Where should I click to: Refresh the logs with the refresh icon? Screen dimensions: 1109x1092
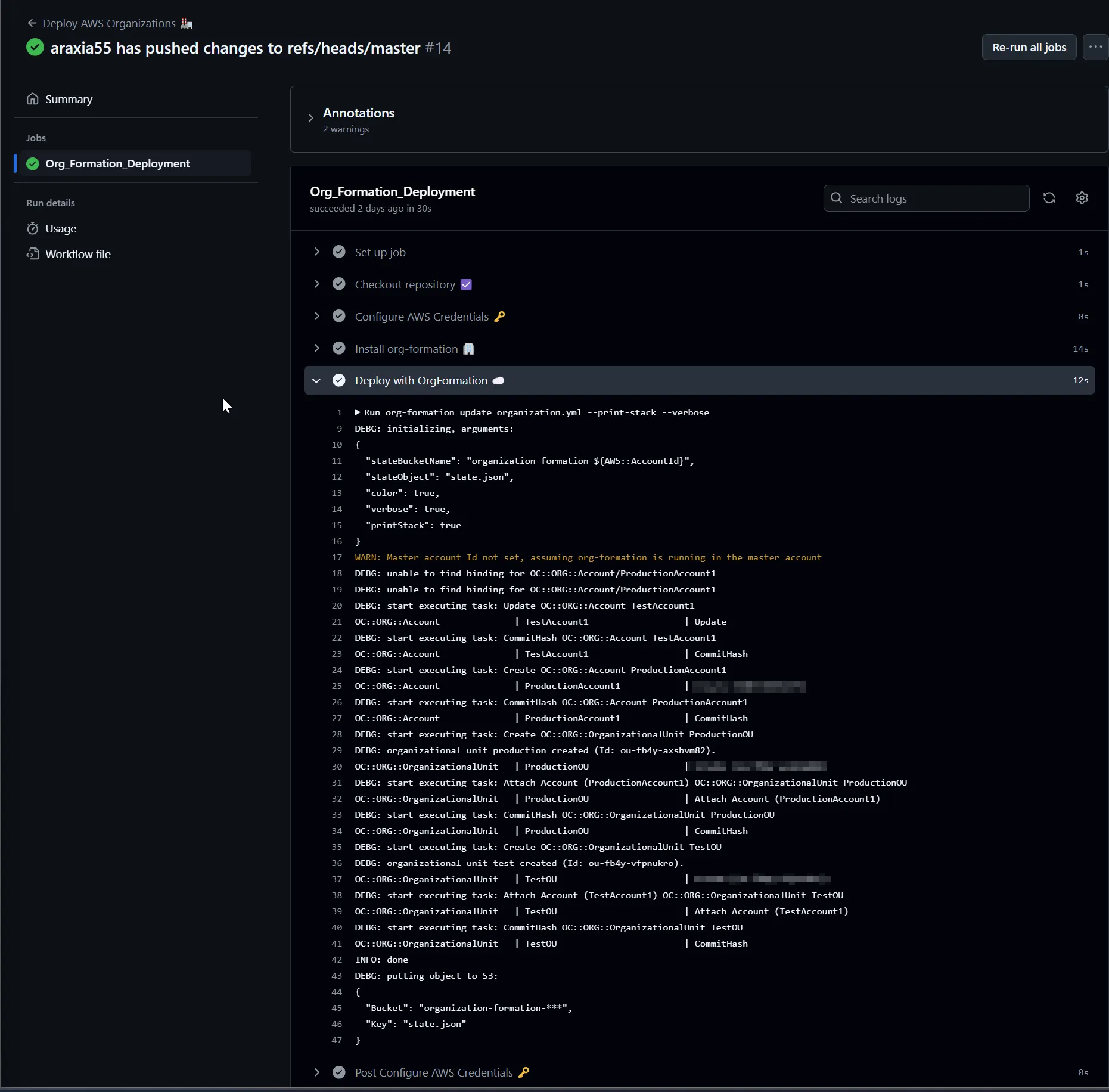coord(1049,198)
